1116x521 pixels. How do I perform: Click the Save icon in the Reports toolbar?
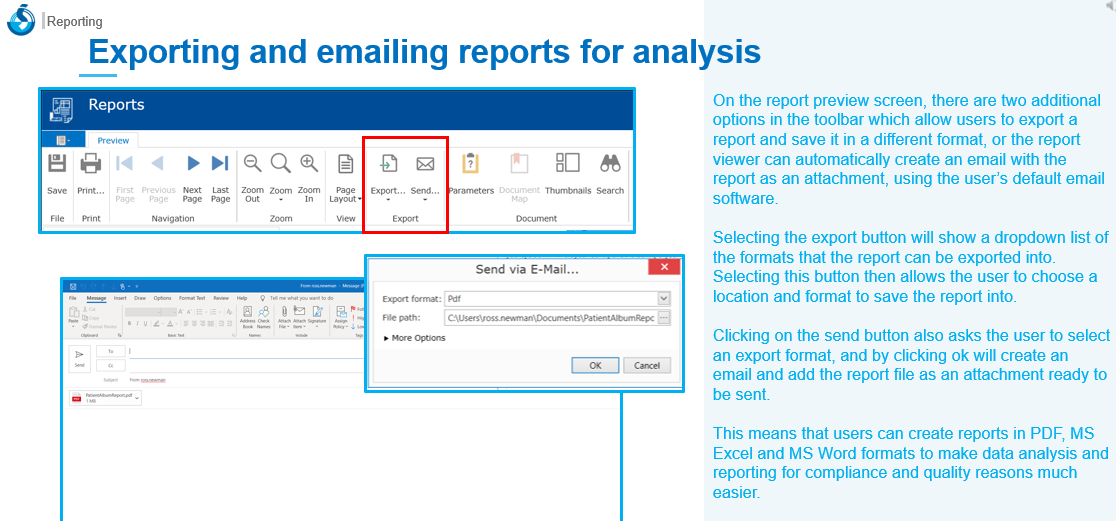(x=57, y=165)
